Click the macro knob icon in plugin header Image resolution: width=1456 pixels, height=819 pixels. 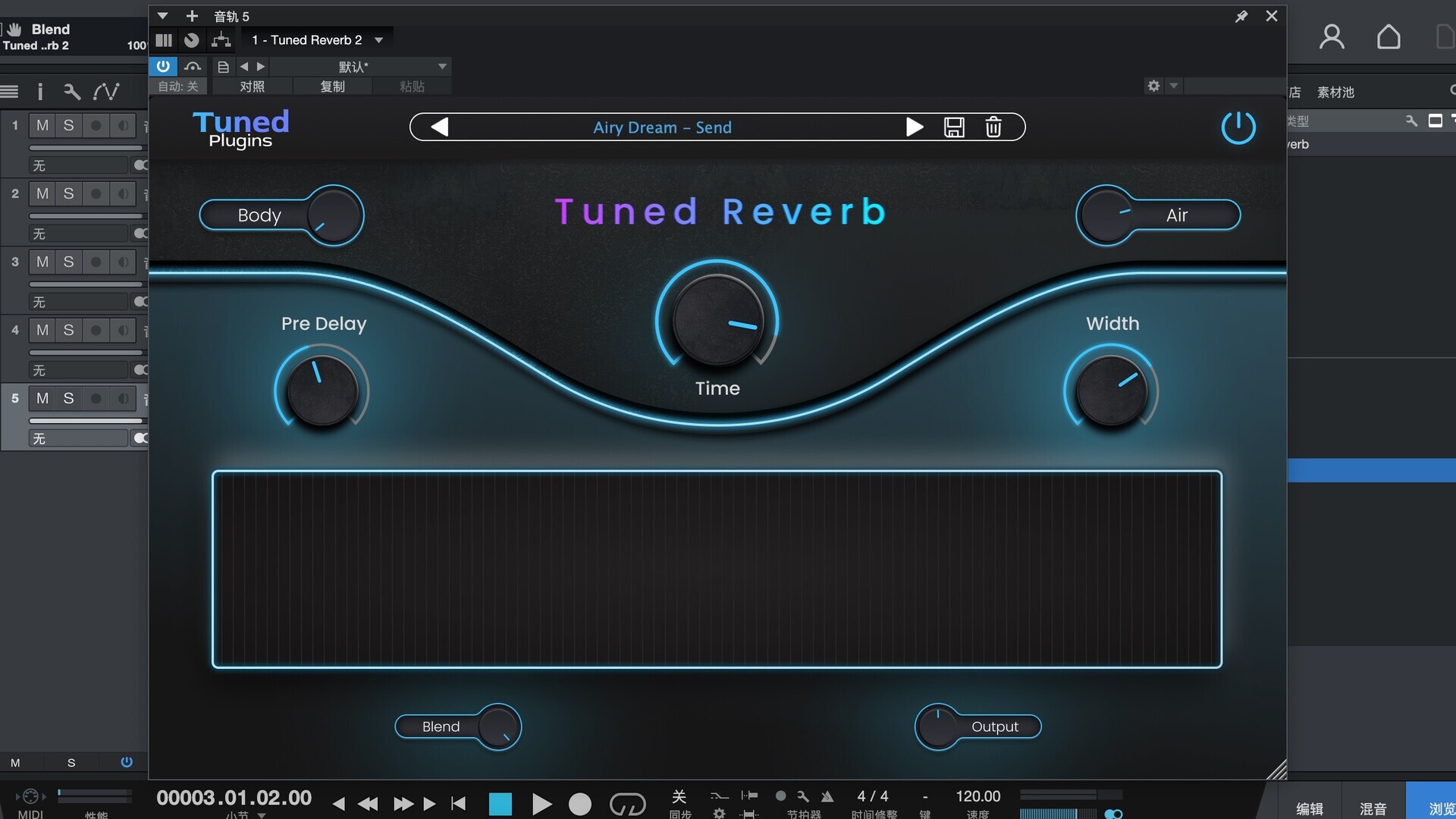pos(192,40)
